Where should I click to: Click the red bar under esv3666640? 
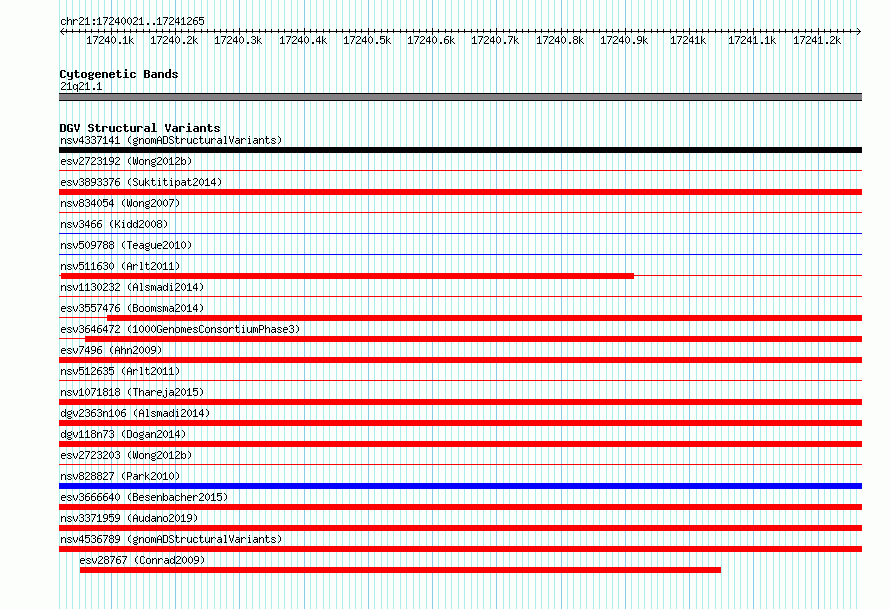click(460, 507)
